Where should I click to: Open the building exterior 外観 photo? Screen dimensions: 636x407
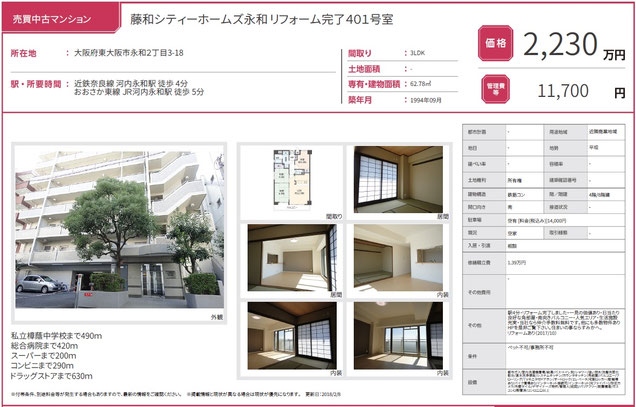click(x=119, y=230)
